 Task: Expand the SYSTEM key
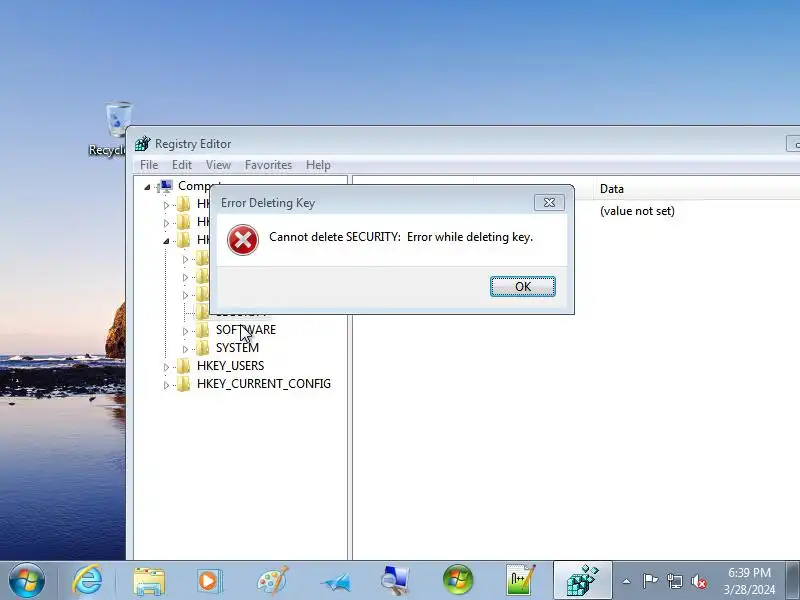[185, 349]
